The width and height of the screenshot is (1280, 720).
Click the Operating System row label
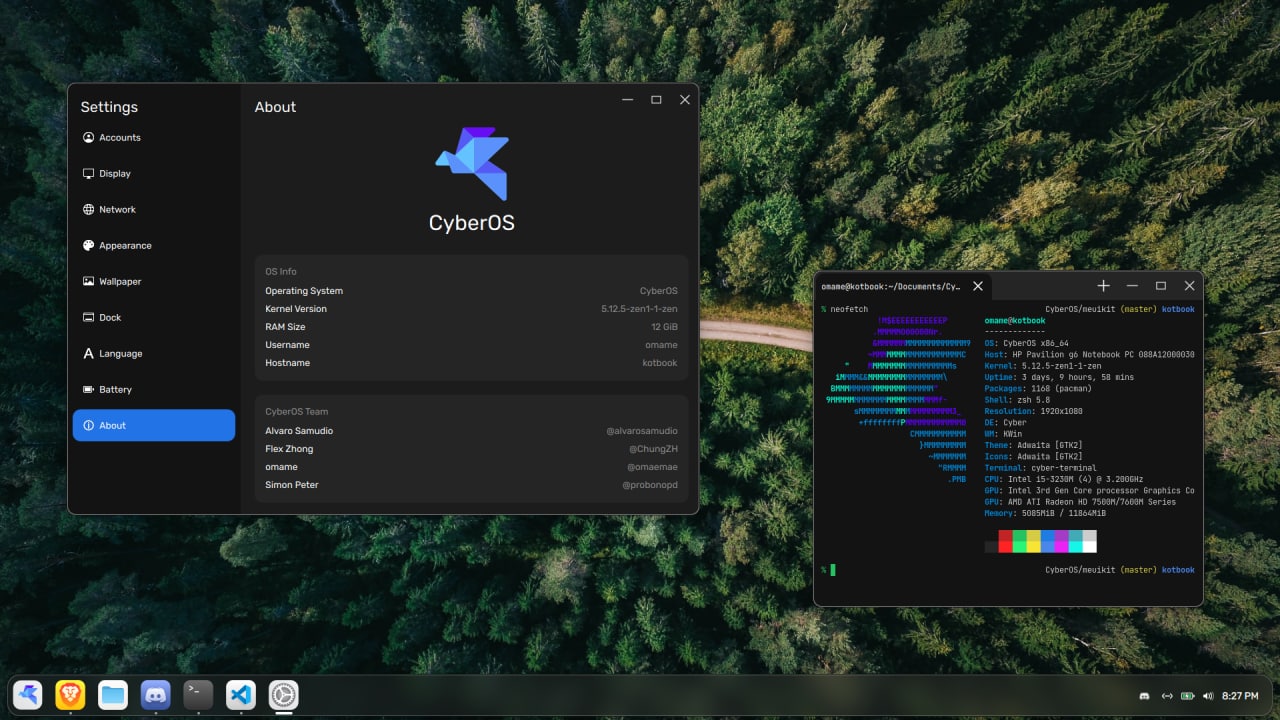pos(304,291)
